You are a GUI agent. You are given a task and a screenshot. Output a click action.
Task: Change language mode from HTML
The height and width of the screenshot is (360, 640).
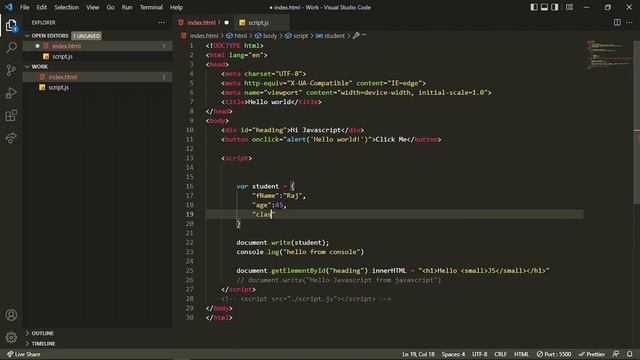coord(521,354)
